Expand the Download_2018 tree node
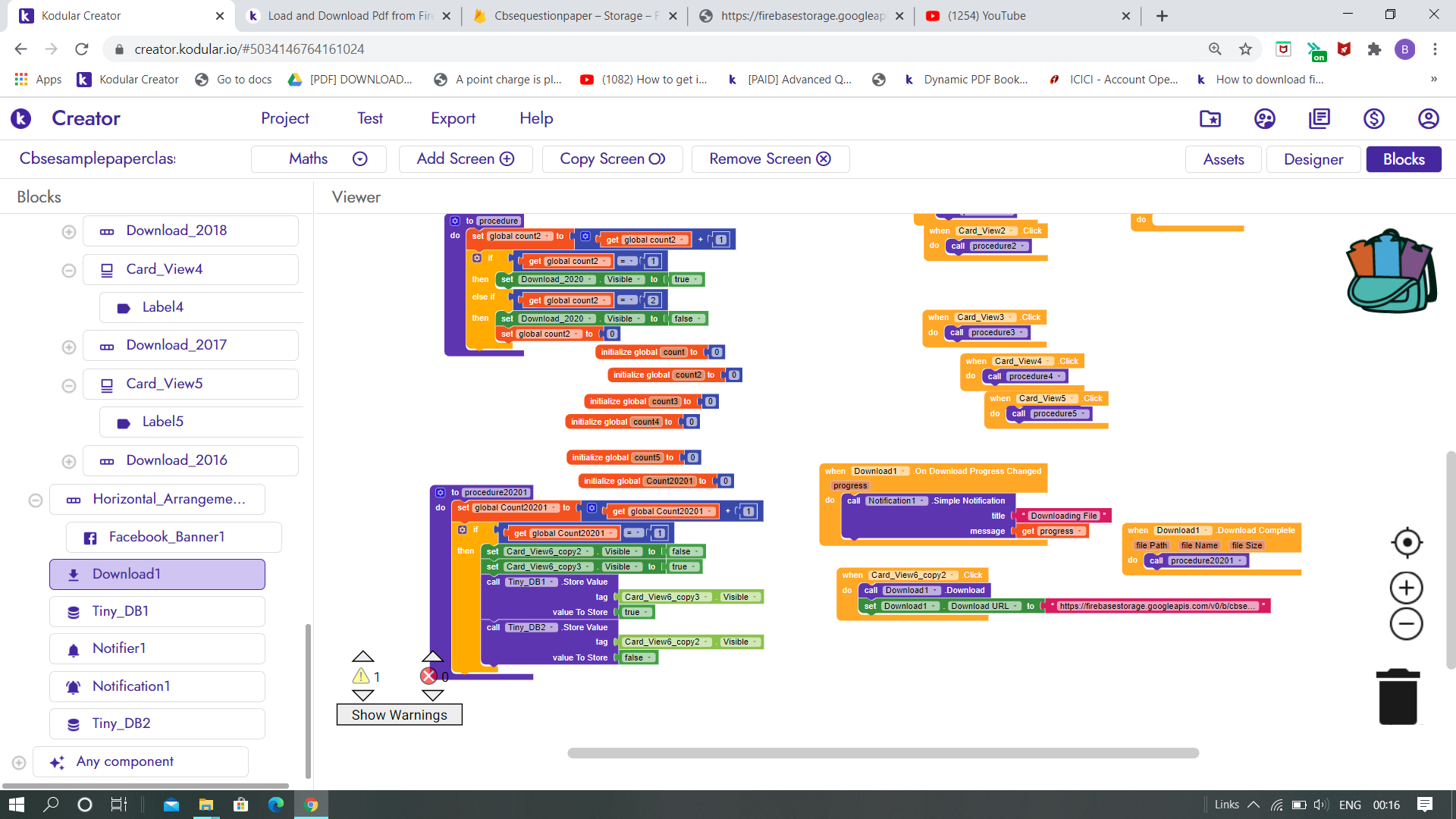 pos(69,231)
